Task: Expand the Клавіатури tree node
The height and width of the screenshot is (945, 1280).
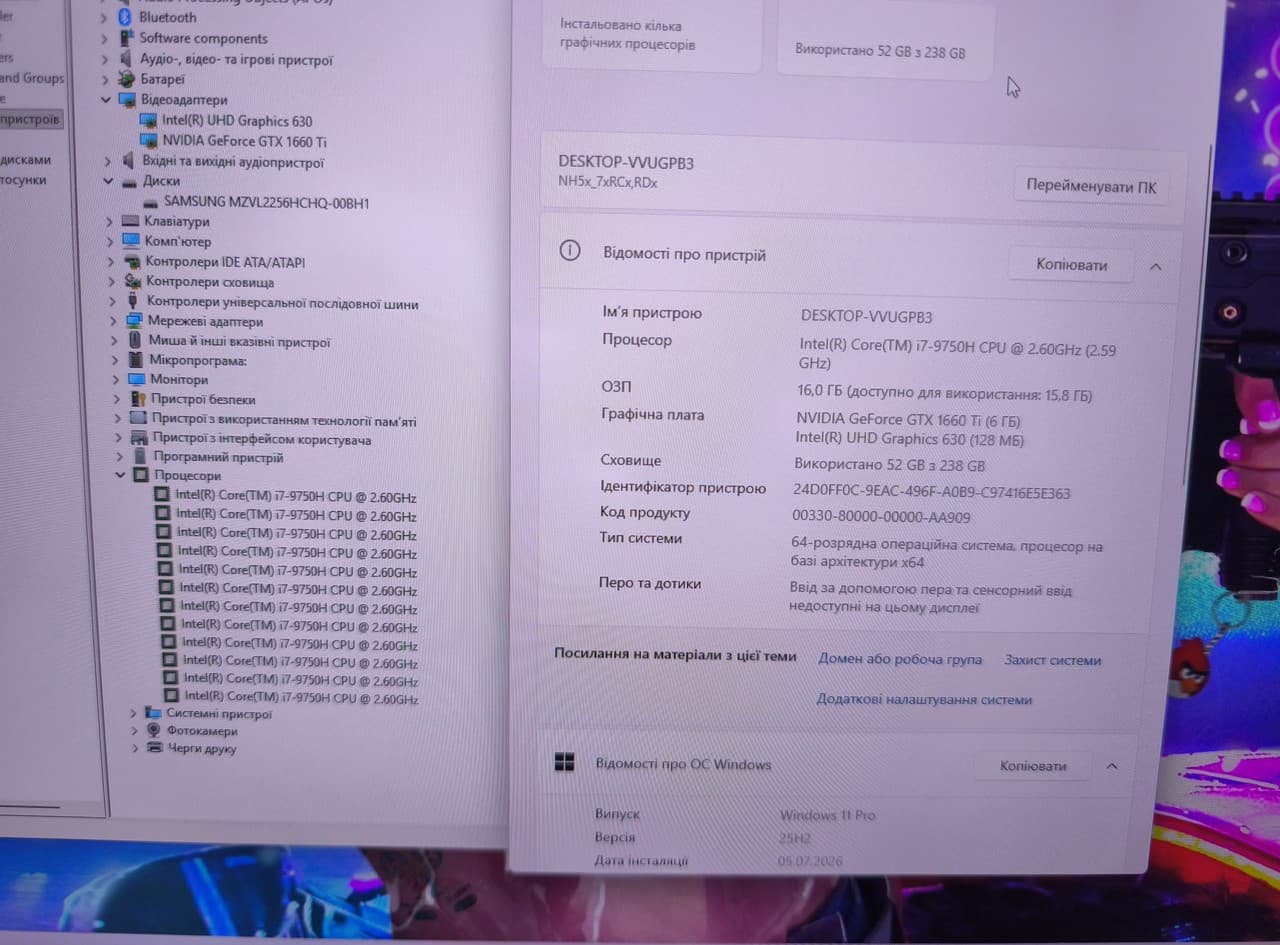Action: pyautogui.click(x=110, y=222)
